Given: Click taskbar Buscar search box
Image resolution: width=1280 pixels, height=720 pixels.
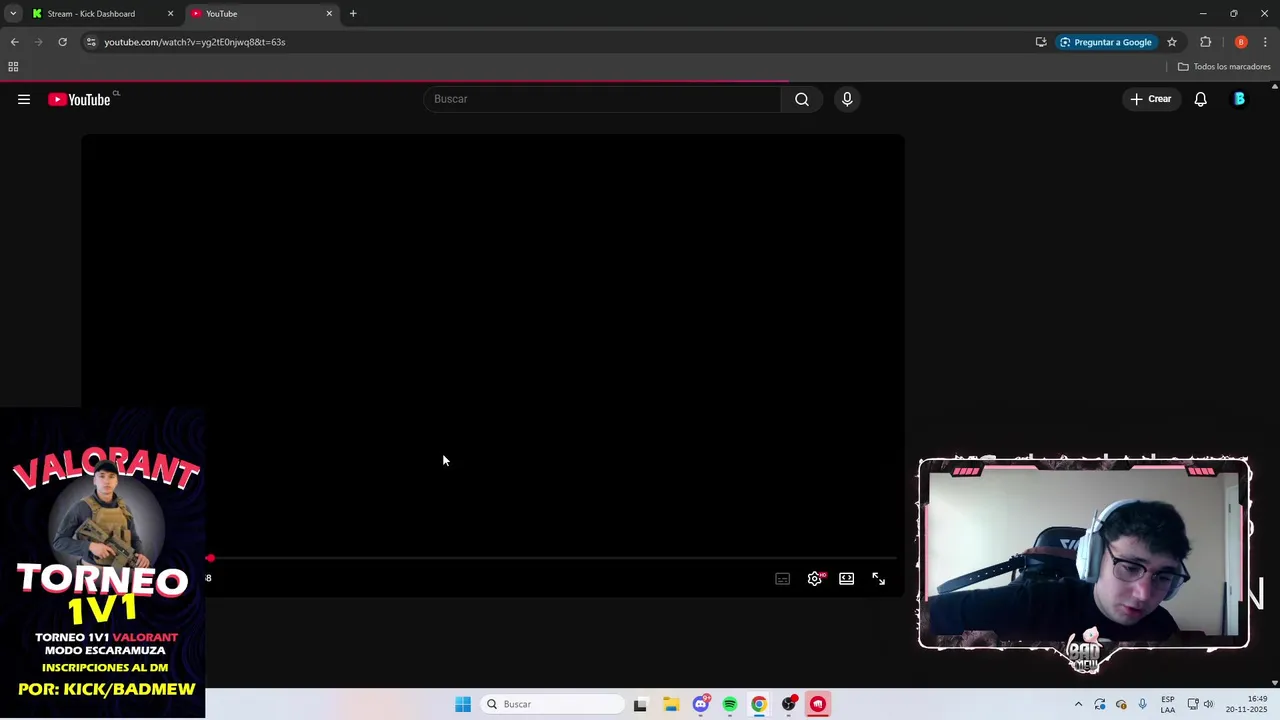Looking at the screenshot, I should point(552,704).
